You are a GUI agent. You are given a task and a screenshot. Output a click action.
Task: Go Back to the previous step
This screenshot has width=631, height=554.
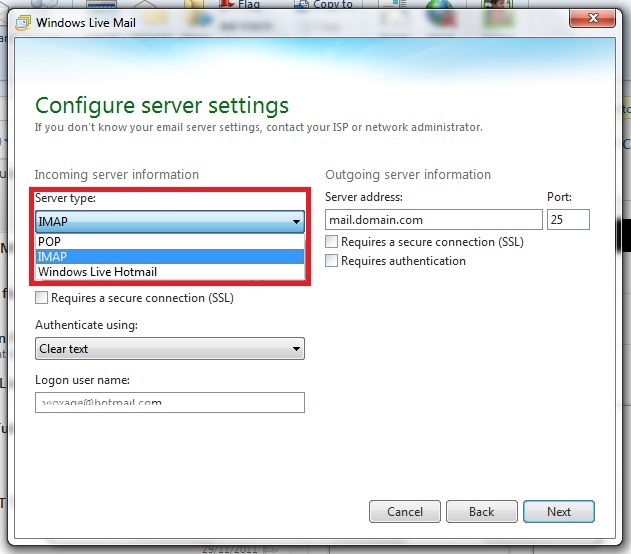481,511
